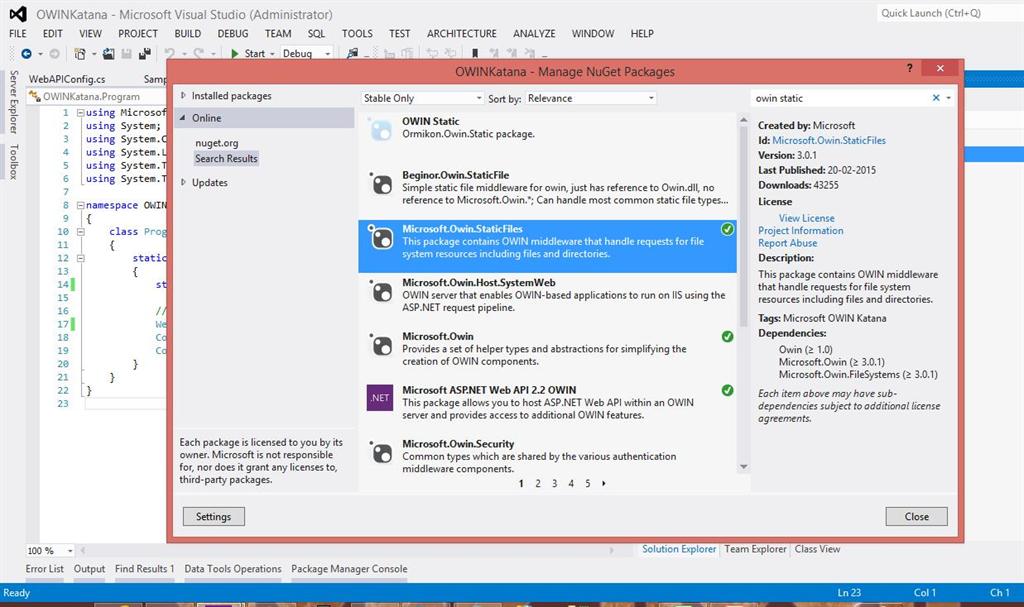Click the Microsoft.Owin.Host.SystemWeb package icon
The image size is (1024, 607).
tap(381, 291)
